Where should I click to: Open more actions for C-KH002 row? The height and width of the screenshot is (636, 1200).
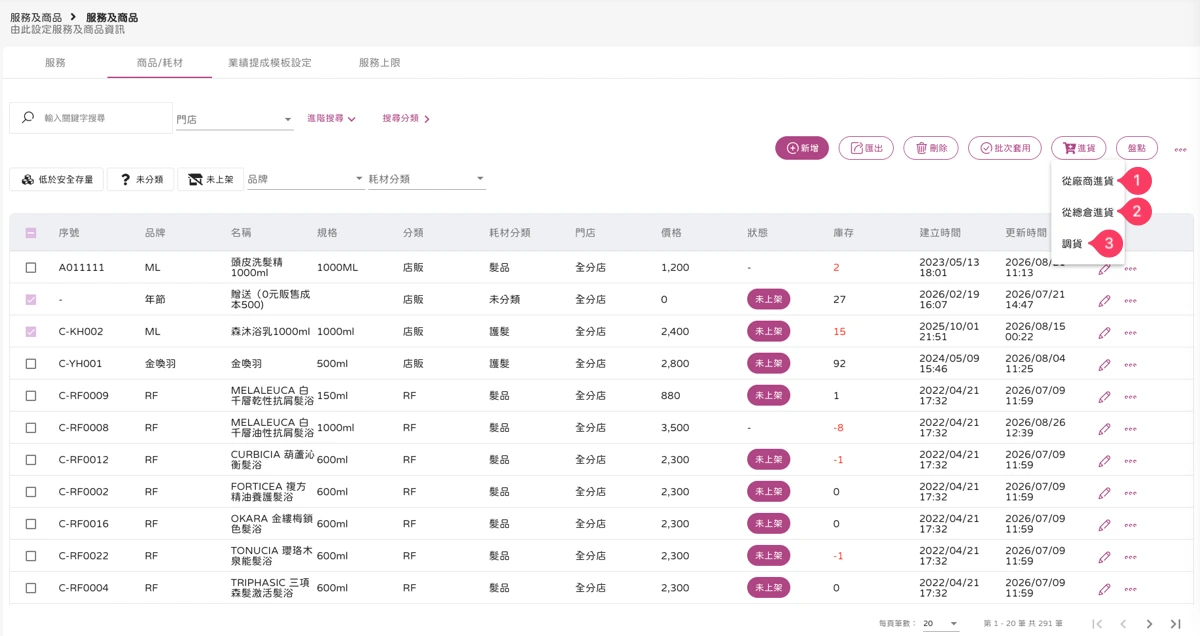pos(1131,333)
